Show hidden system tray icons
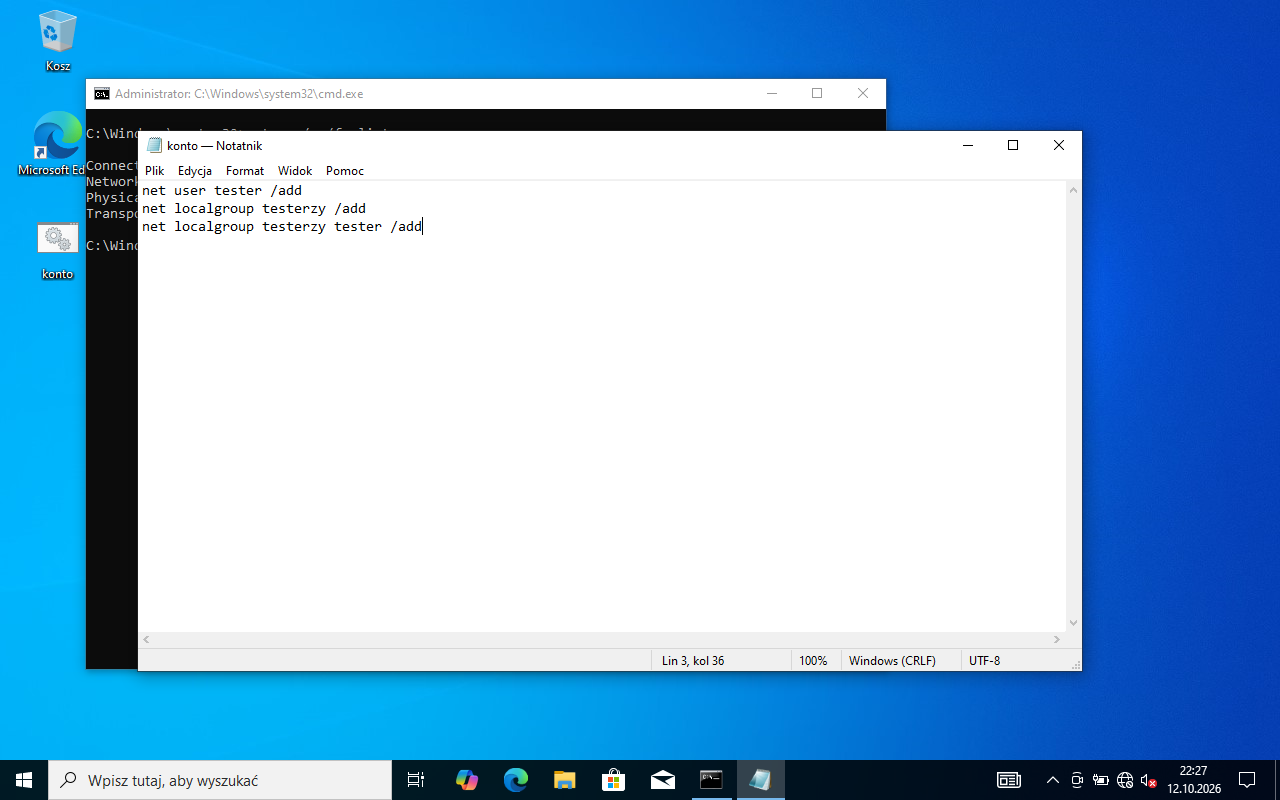The image size is (1280, 800). click(1052, 780)
